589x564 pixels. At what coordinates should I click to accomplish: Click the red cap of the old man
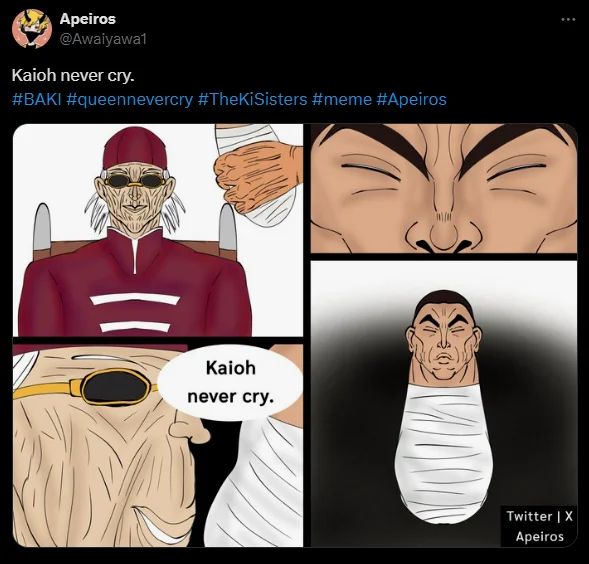(x=135, y=149)
